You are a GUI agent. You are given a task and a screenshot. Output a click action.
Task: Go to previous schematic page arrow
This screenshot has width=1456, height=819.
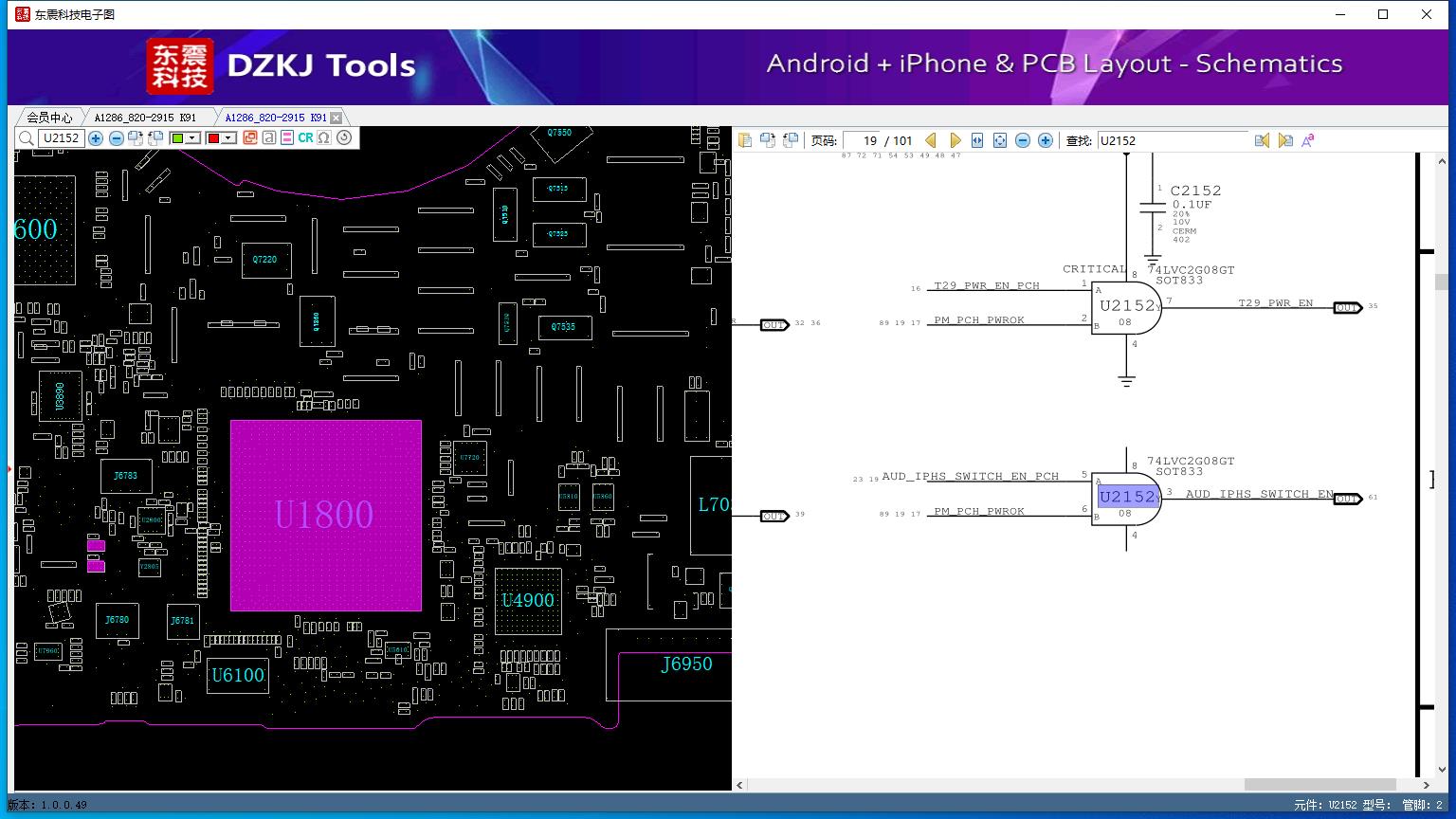point(931,140)
